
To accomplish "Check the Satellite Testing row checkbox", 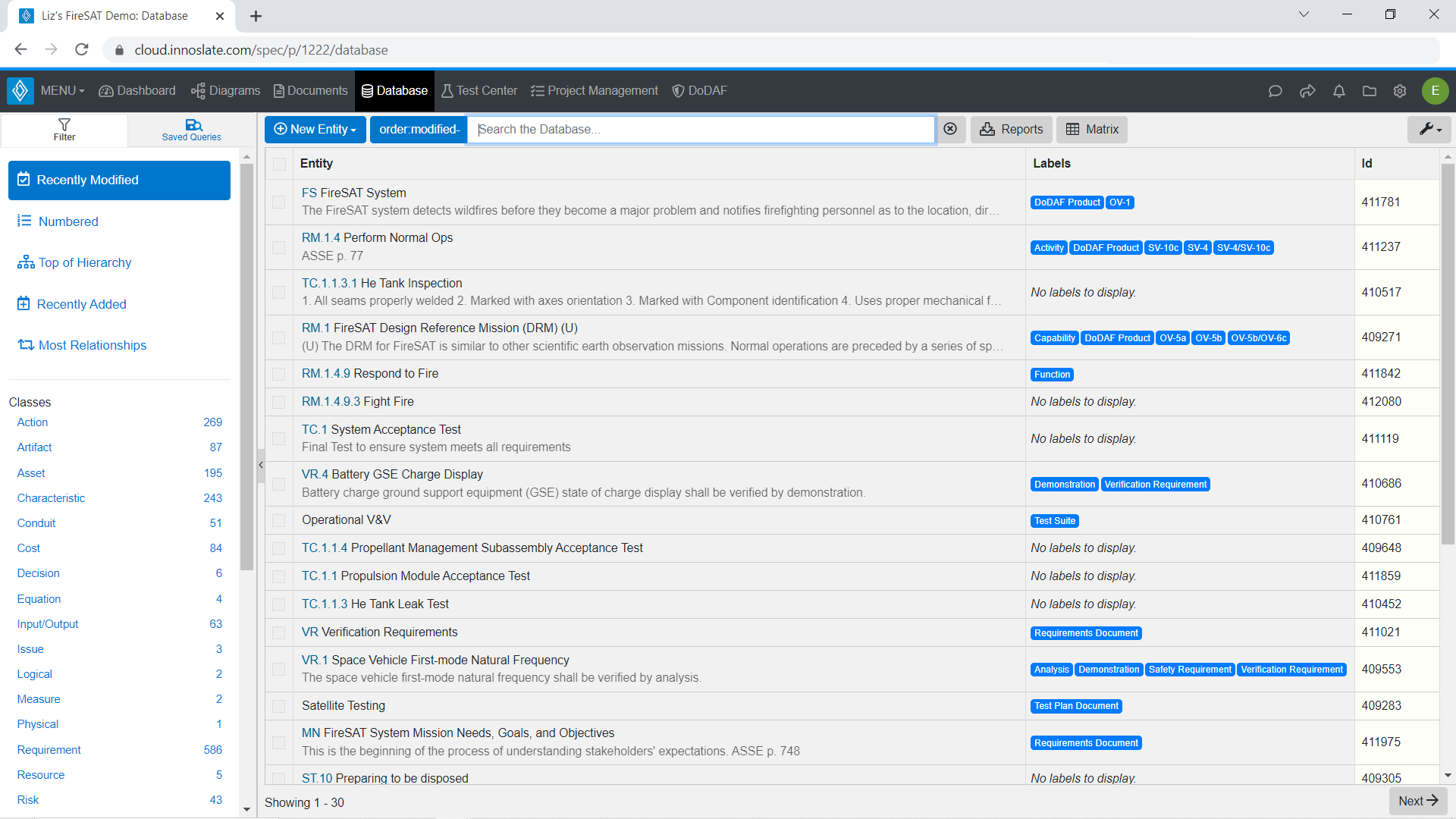I will click(279, 706).
